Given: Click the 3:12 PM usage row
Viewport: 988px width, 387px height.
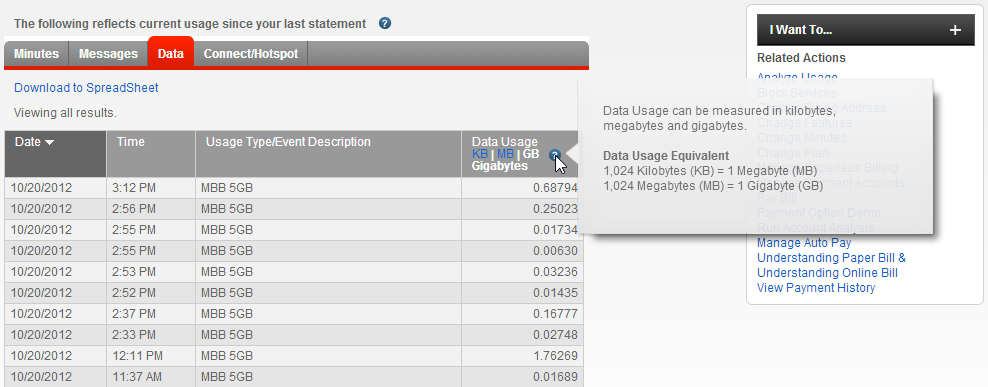Looking at the screenshot, I should (x=294, y=188).
